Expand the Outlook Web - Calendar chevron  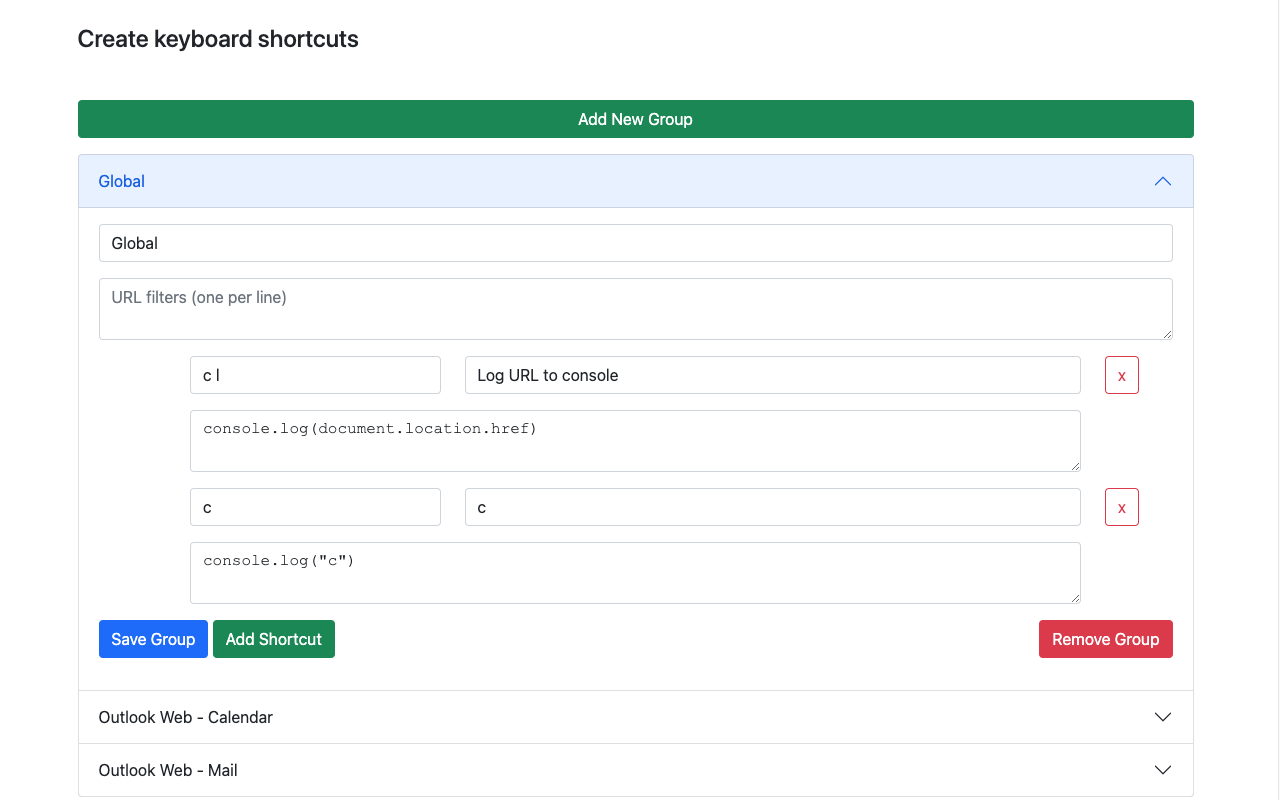click(x=1162, y=717)
